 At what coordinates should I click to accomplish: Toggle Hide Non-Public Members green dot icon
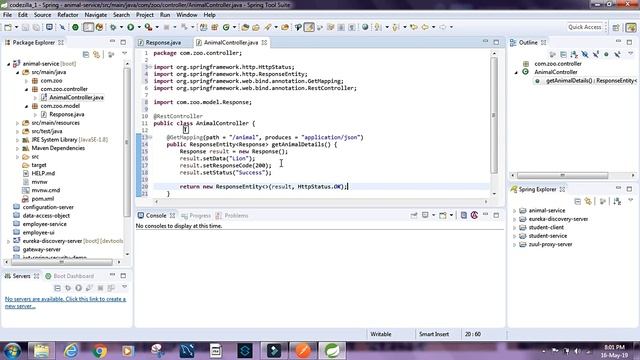click(x=606, y=54)
